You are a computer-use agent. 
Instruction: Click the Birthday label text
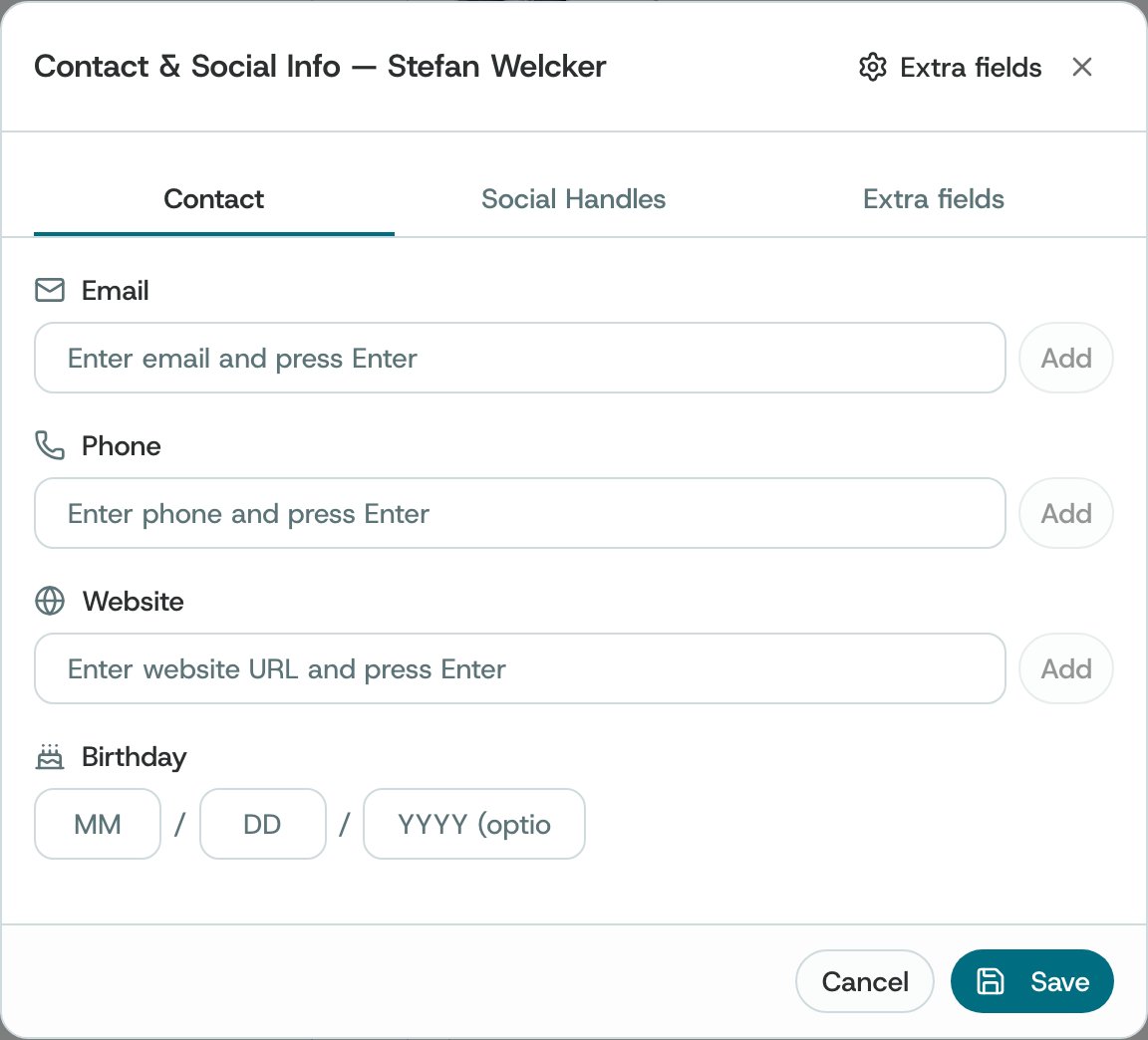(134, 757)
